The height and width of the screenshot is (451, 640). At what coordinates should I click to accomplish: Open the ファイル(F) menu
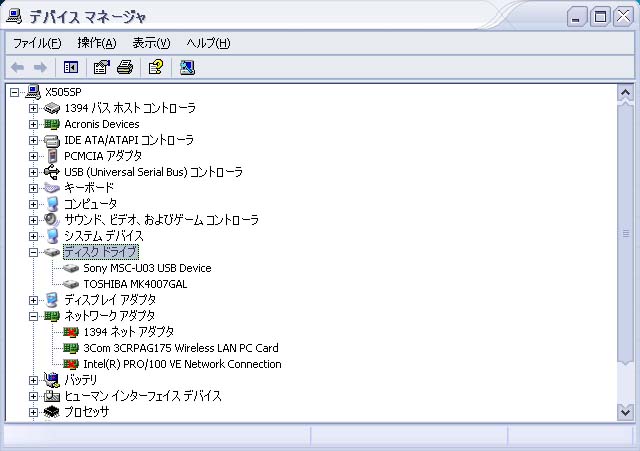(37, 43)
